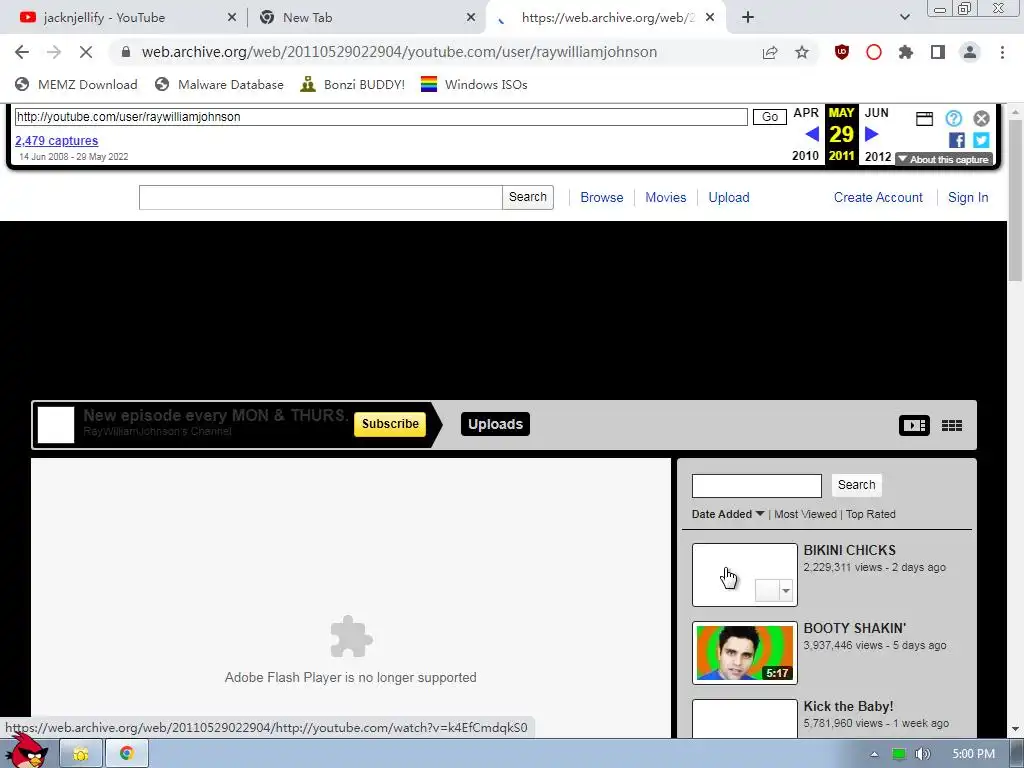Viewport: 1024px width, 768px height.
Task: Click the Sign In link
Action: pos(968,197)
